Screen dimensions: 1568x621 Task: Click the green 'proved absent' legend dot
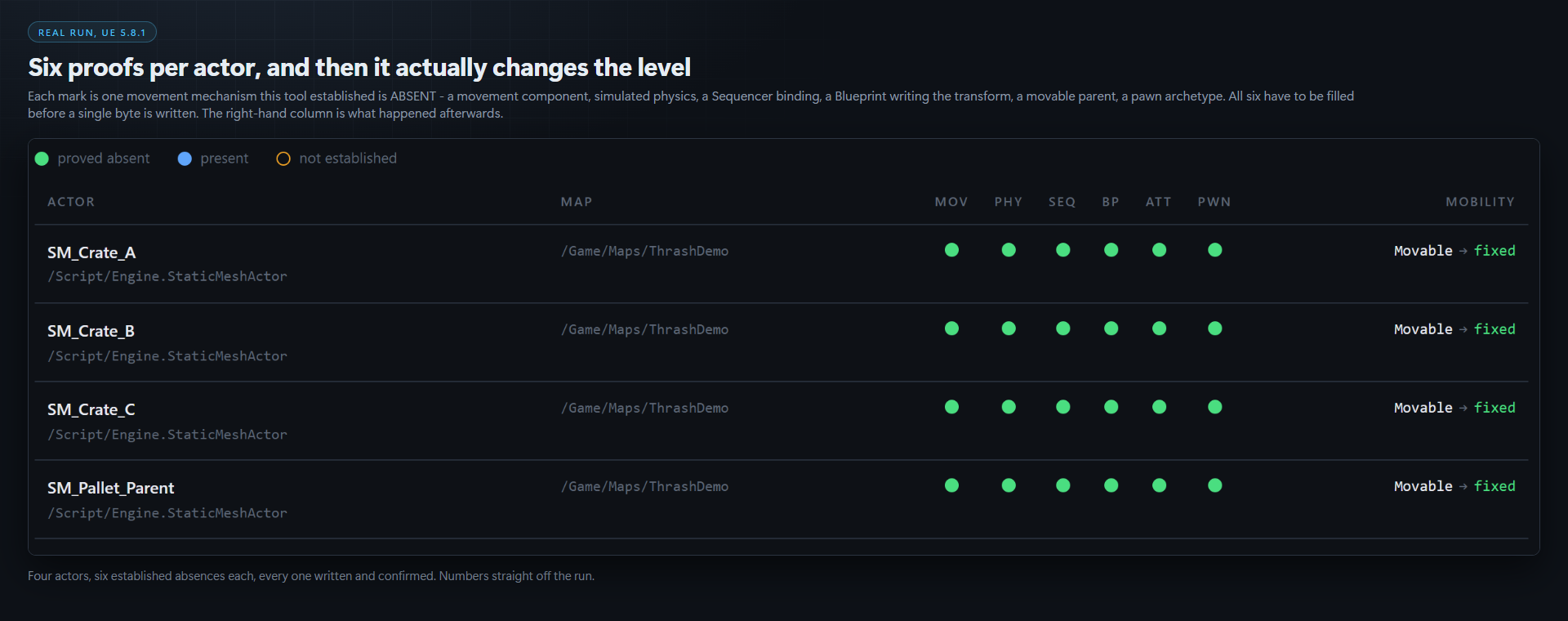42,159
